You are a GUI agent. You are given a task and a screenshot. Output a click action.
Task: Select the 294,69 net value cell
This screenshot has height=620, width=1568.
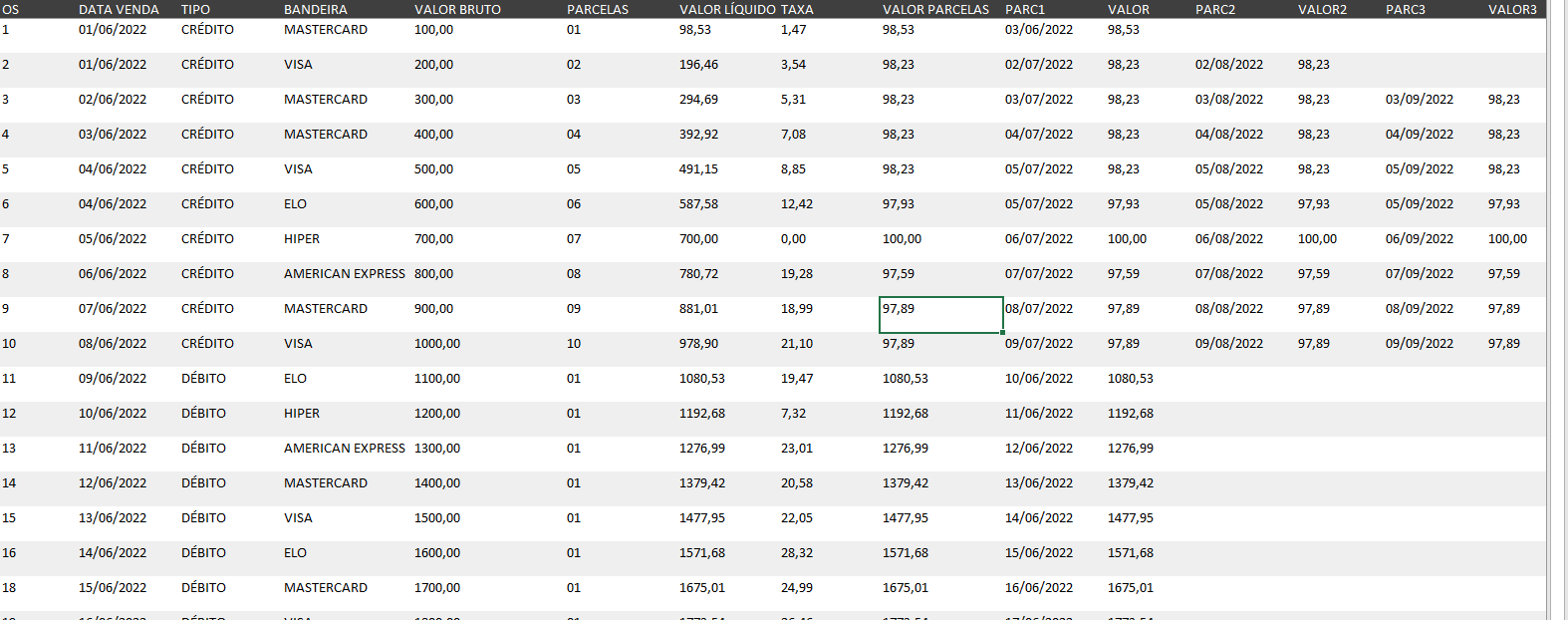click(698, 100)
